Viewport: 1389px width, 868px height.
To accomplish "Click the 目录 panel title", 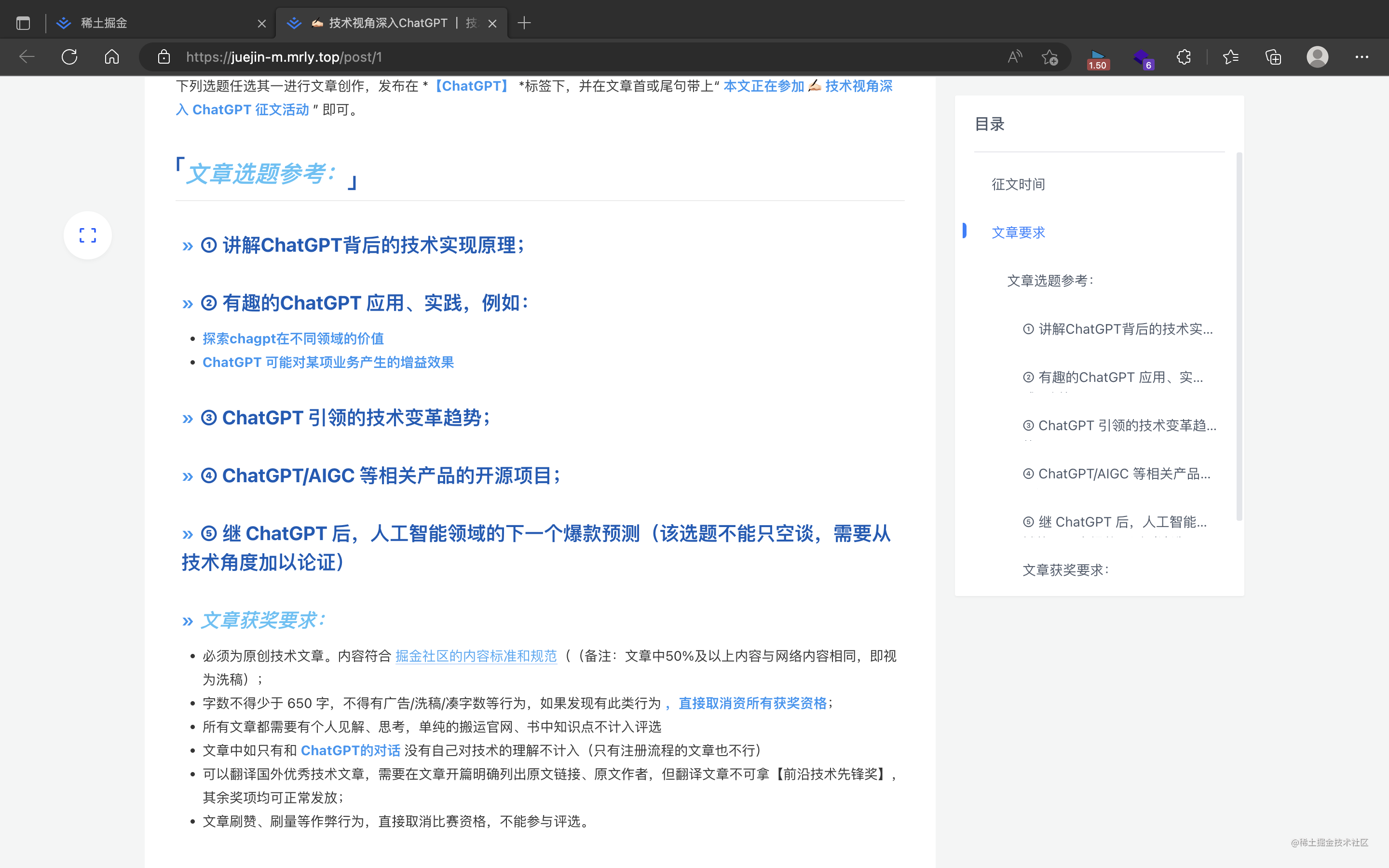I will pyautogui.click(x=990, y=124).
